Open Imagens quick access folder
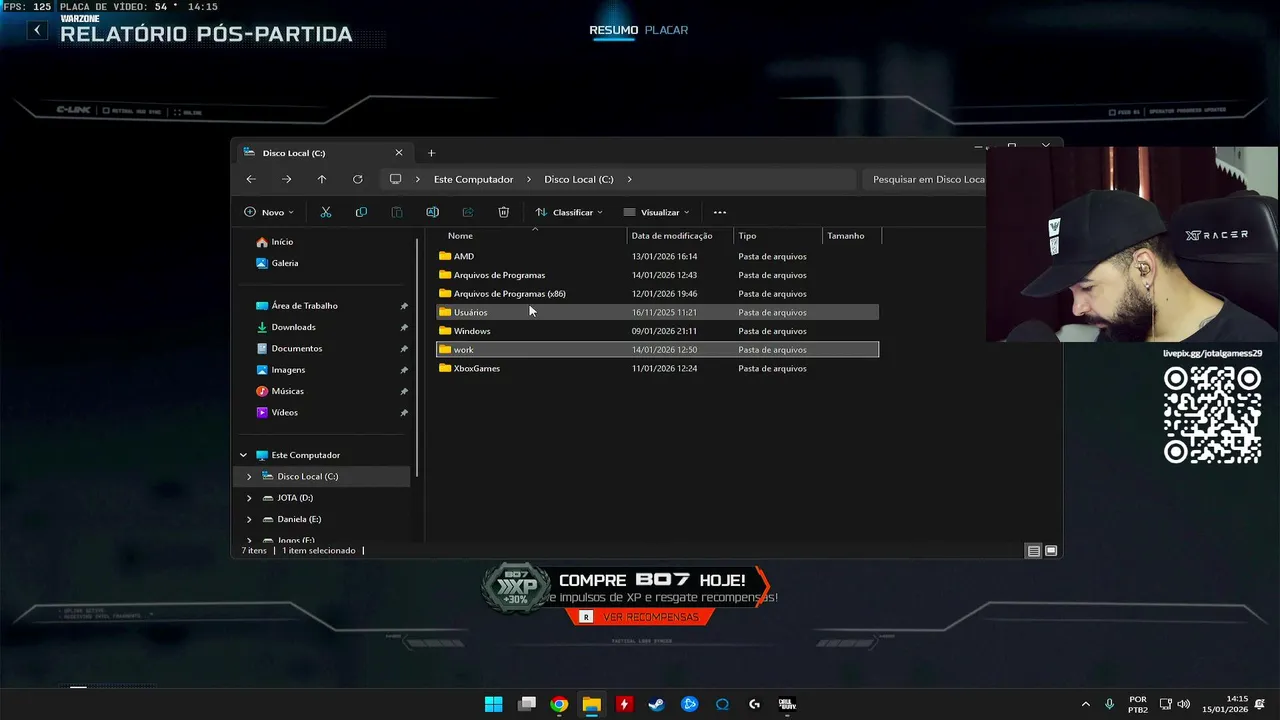Screen dimensions: 1280x720 pyautogui.click(x=288, y=370)
